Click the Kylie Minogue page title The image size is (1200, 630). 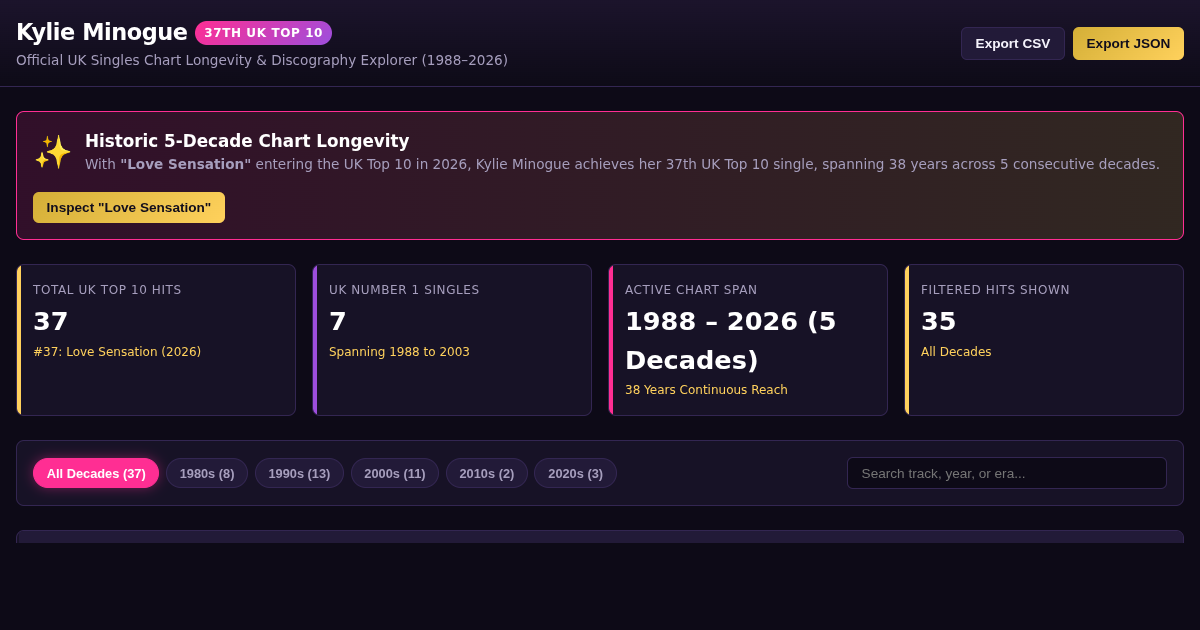[102, 32]
